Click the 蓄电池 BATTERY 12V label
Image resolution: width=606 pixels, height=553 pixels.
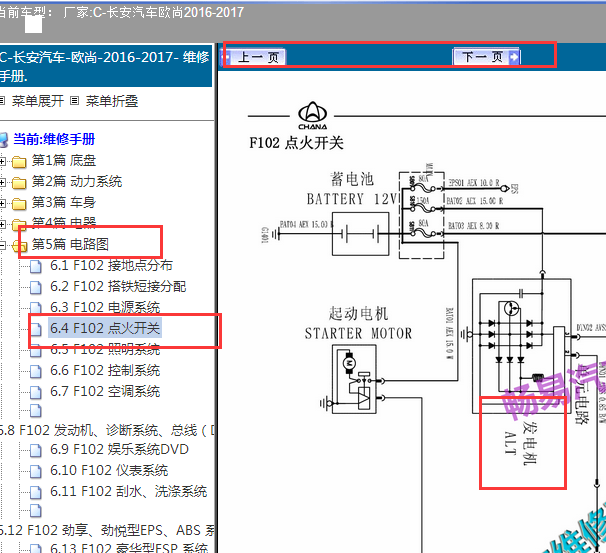[x=352, y=189]
